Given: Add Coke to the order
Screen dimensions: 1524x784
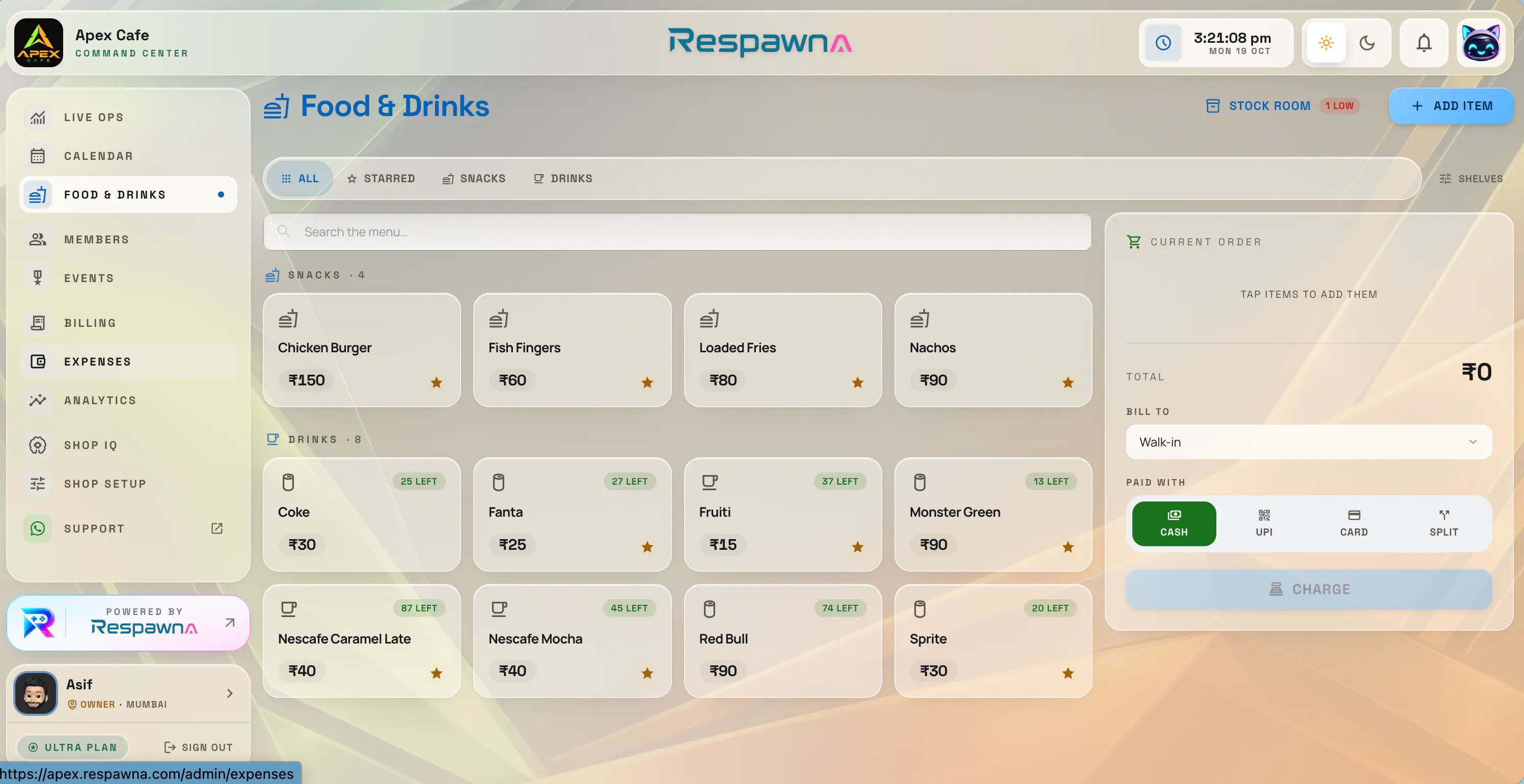Looking at the screenshot, I should point(362,514).
